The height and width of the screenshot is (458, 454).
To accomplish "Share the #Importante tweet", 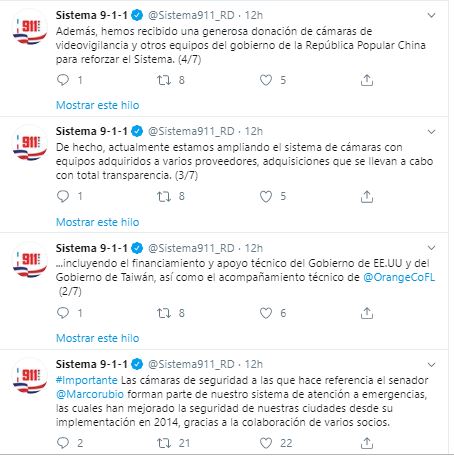I will (x=367, y=443).
